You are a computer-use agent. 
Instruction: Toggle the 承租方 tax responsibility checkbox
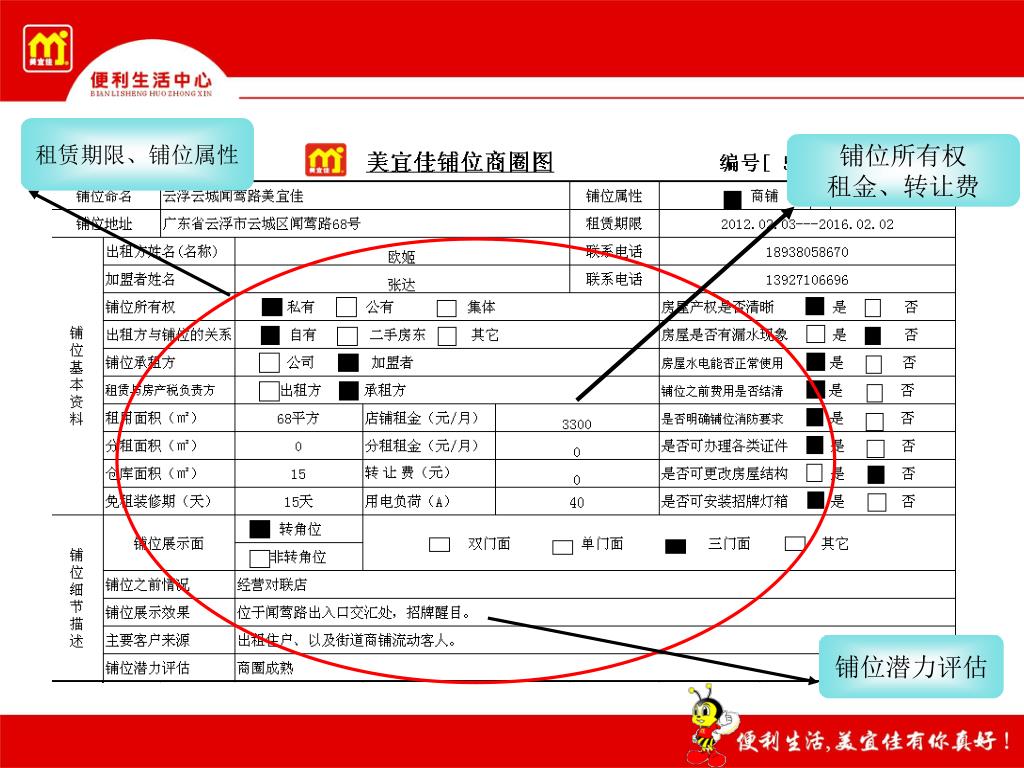[349, 391]
